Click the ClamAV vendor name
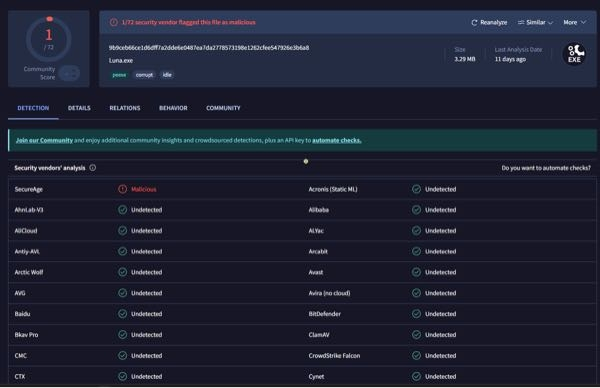The image size is (600, 388). (x=319, y=335)
